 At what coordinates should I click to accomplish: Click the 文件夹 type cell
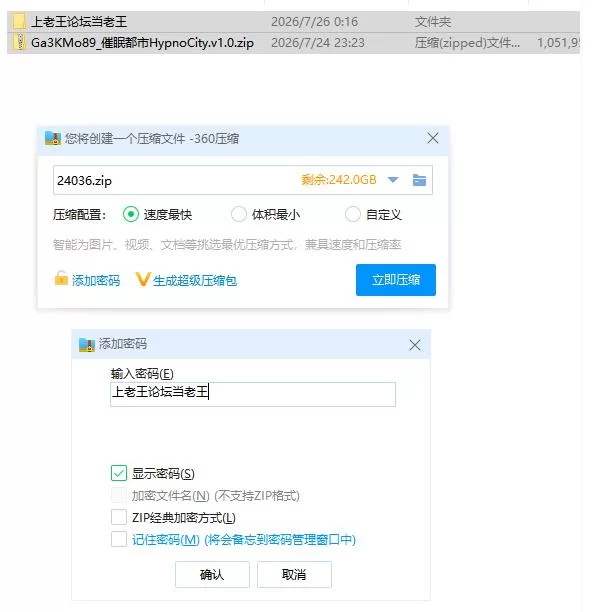433,22
